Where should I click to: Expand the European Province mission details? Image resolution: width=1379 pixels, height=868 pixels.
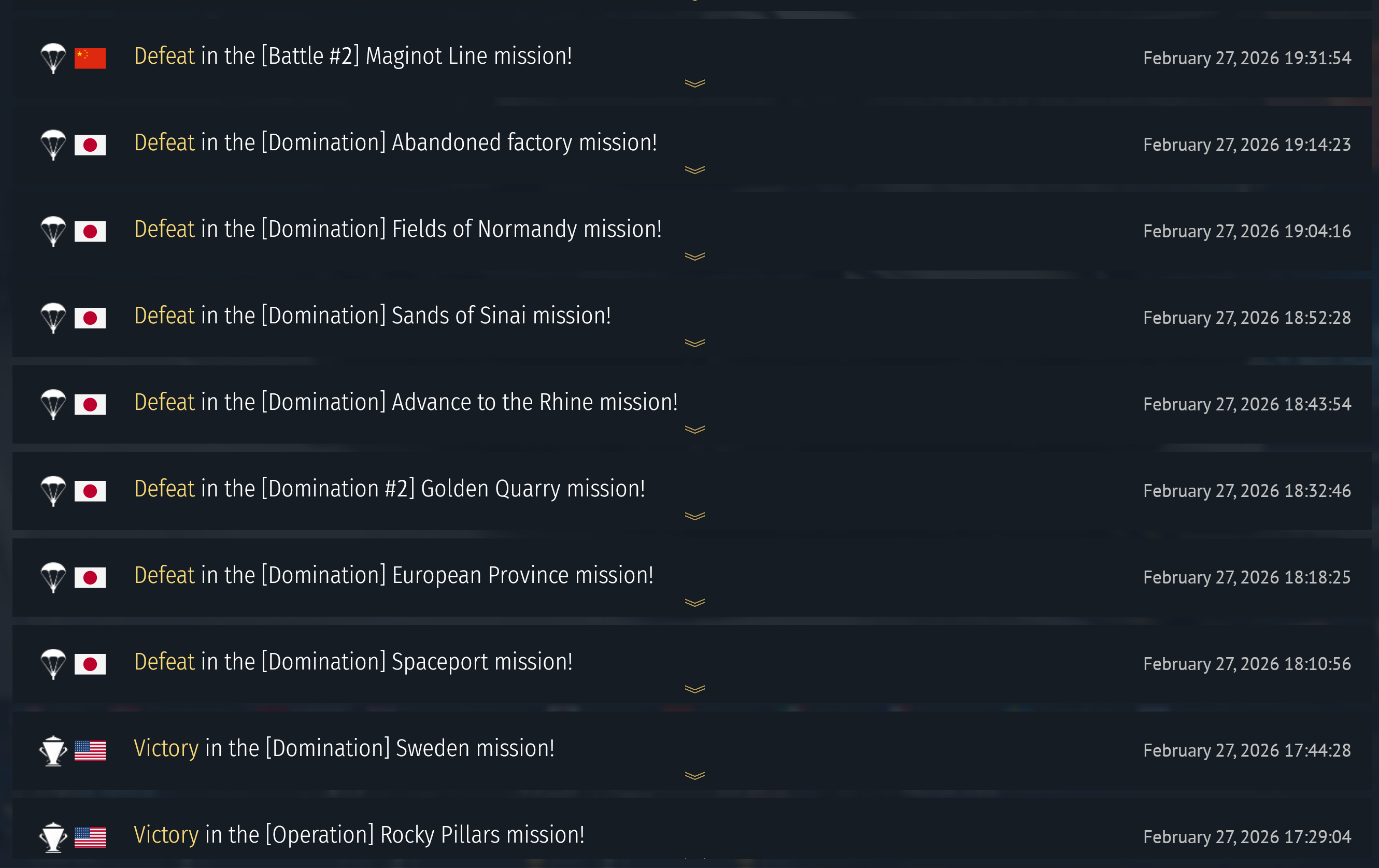coord(694,602)
